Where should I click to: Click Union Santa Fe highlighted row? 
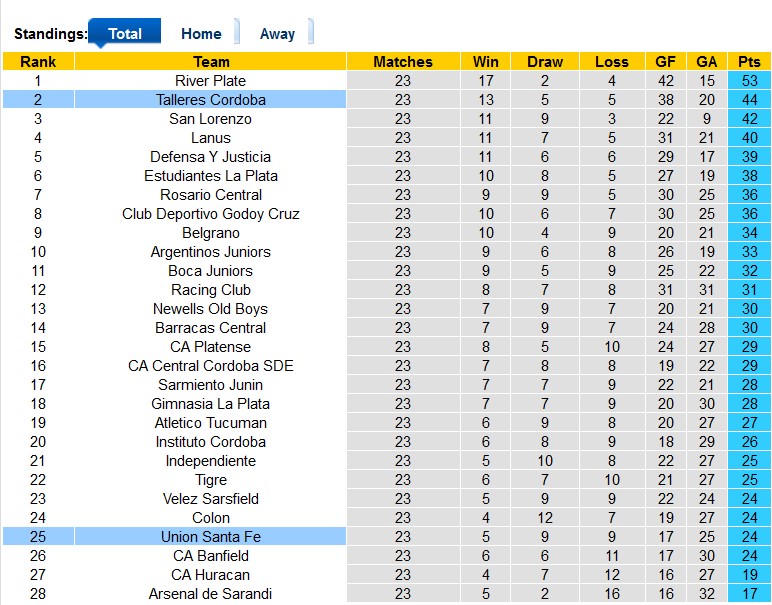[x=210, y=537]
